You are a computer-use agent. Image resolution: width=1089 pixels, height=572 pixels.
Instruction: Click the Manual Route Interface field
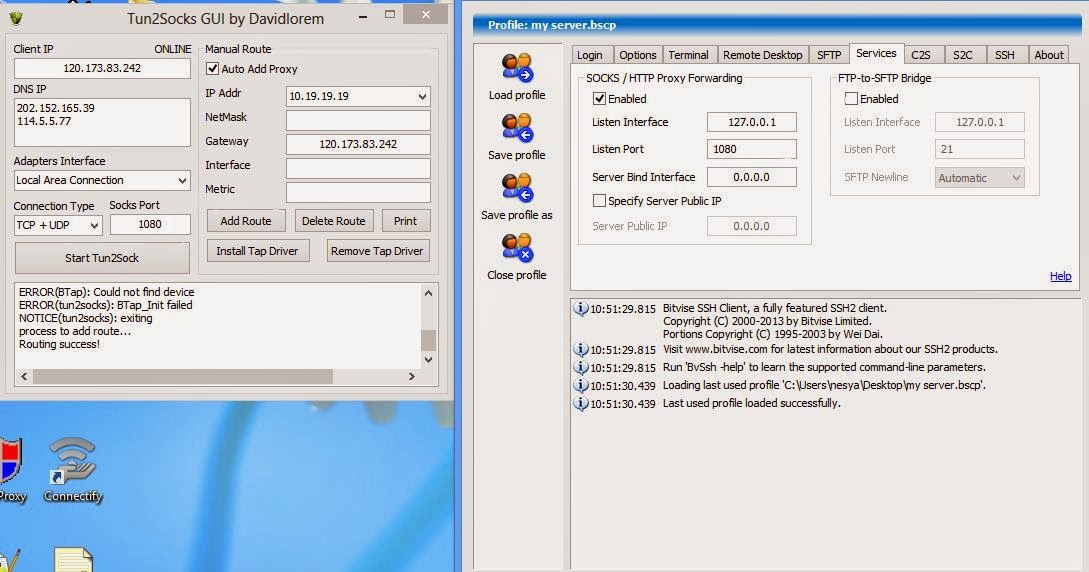[358, 168]
